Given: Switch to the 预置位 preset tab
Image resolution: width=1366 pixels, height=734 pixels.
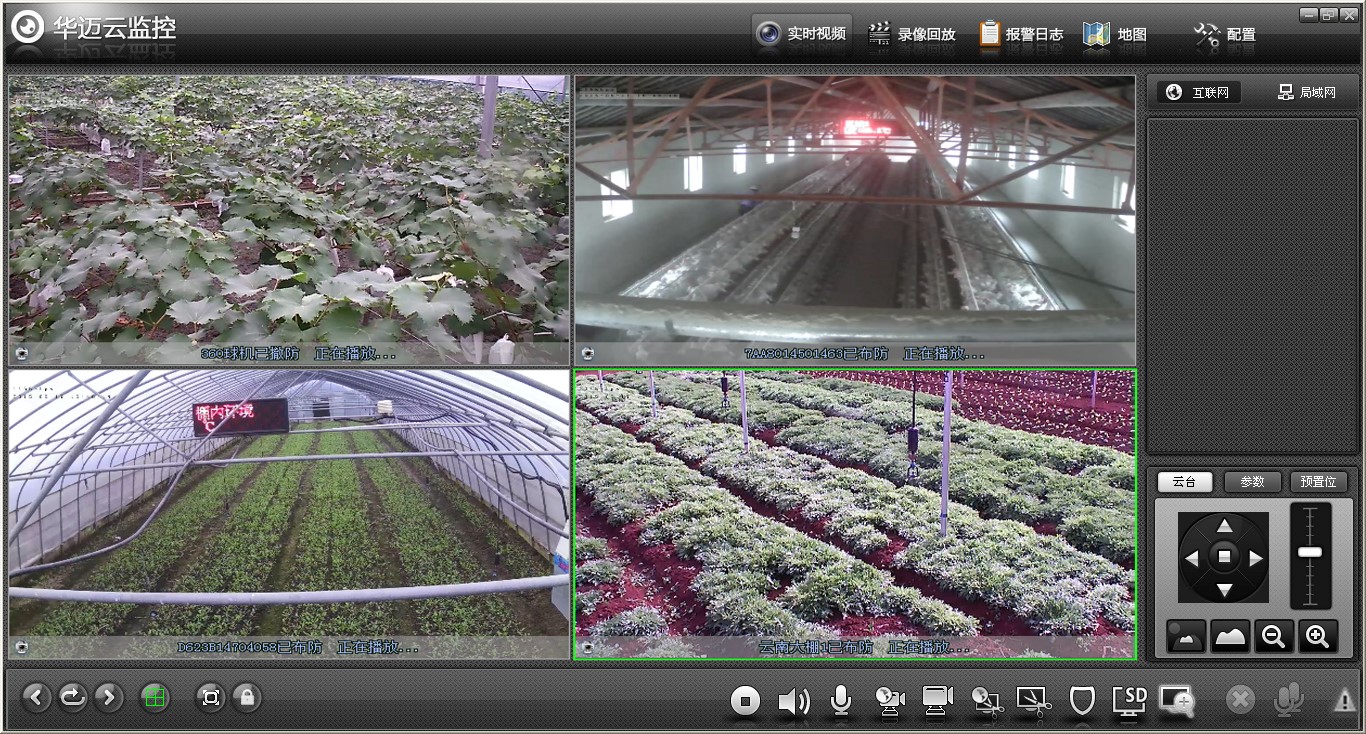Looking at the screenshot, I should coord(1318,481).
